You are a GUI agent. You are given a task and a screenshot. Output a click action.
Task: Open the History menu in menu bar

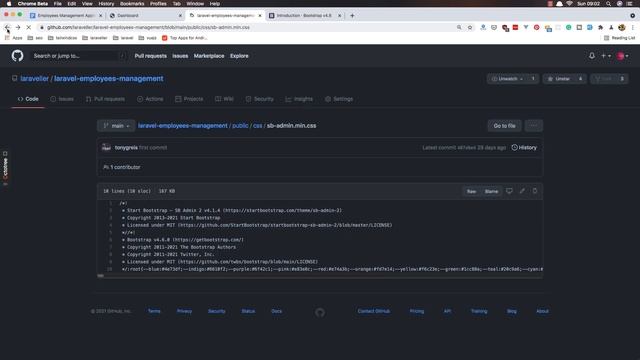click(x=106, y=4)
